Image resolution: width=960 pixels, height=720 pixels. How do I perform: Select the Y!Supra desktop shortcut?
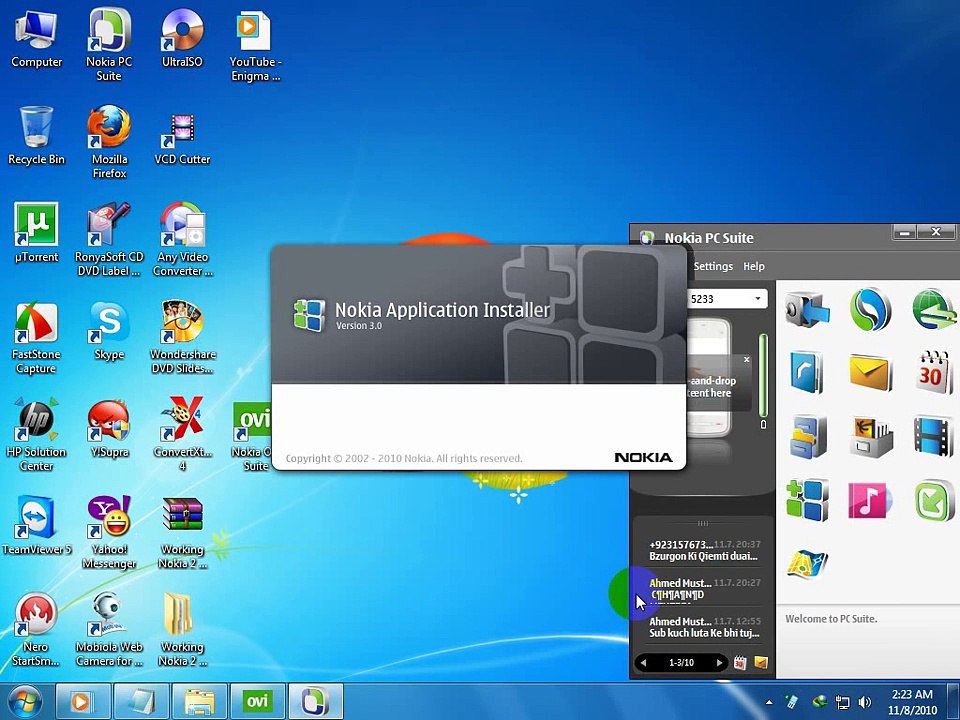point(109,429)
